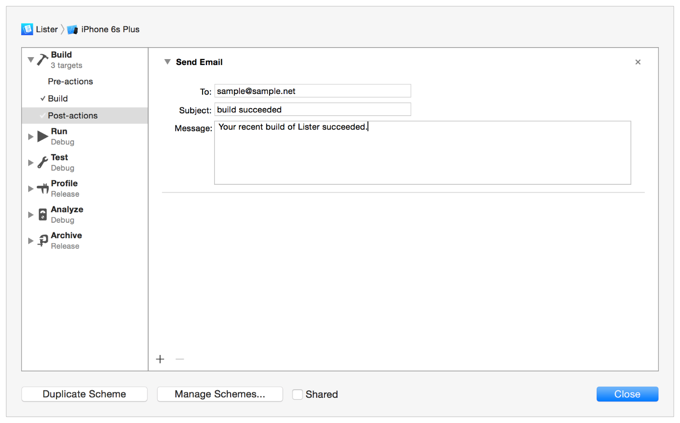The width and height of the screenshot is (680, 423).
Task: Click the Lister scheme icon in breadcrumb
Action: pyautogui.click(x=27, y=29)
